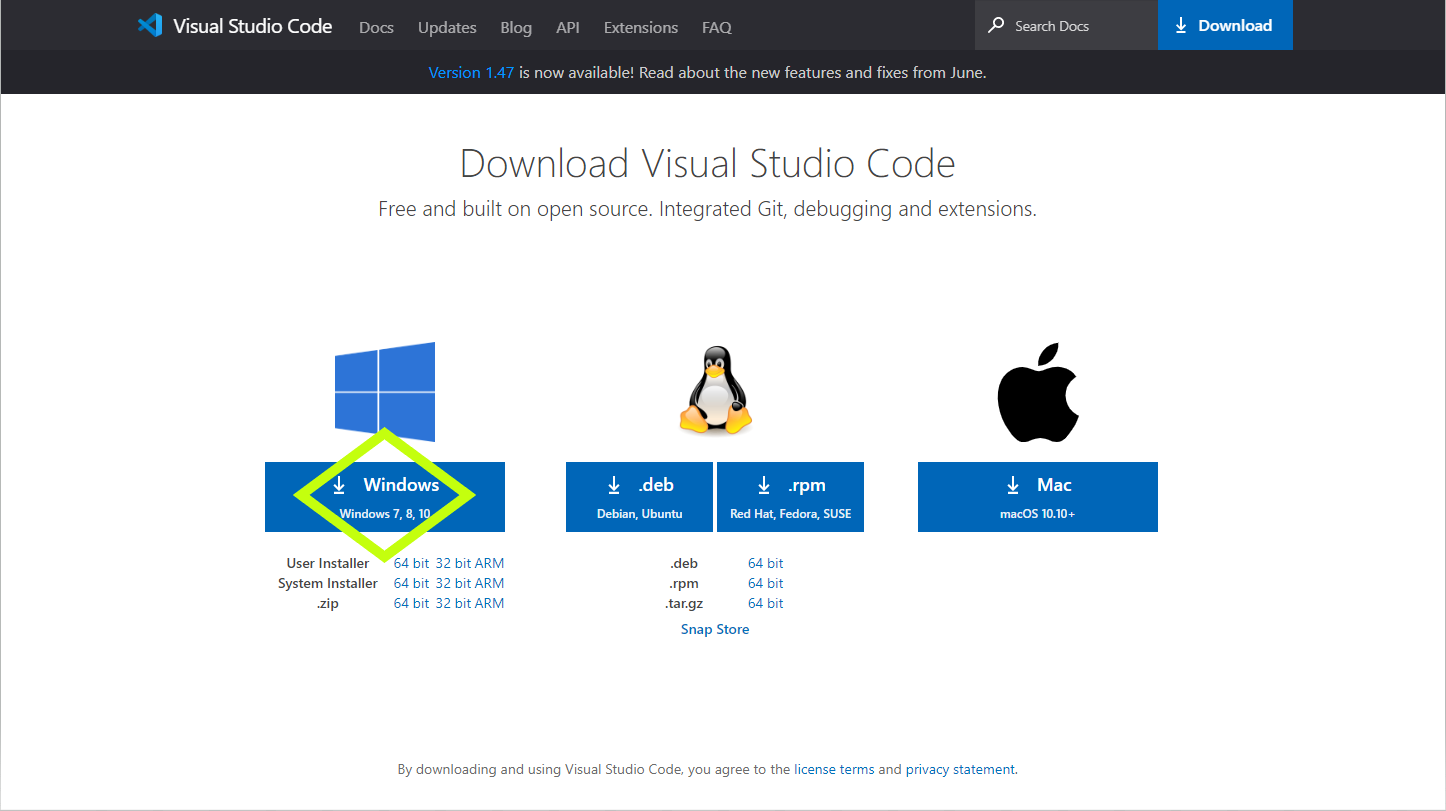The height and width of the screenshot is (811, 1446).
Task: Click the Windows logo image
Action: coord(385,391)
